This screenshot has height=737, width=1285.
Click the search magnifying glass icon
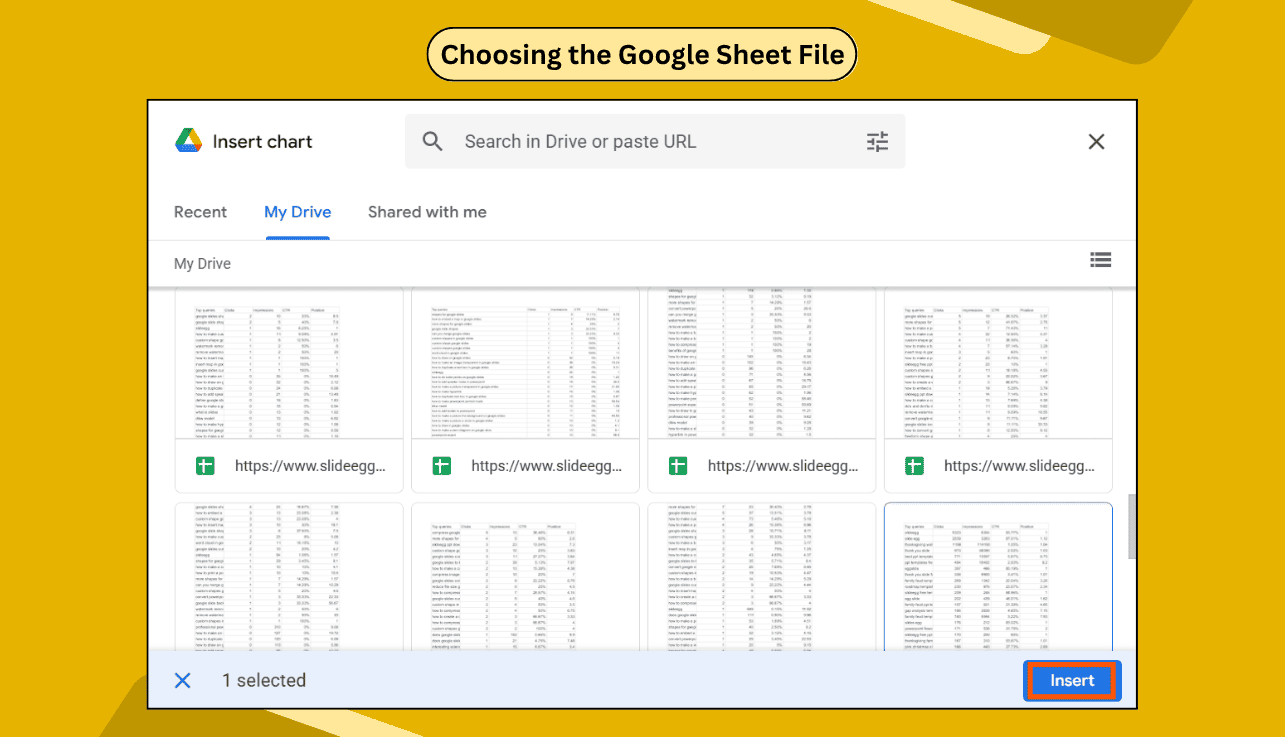[432, 141]
